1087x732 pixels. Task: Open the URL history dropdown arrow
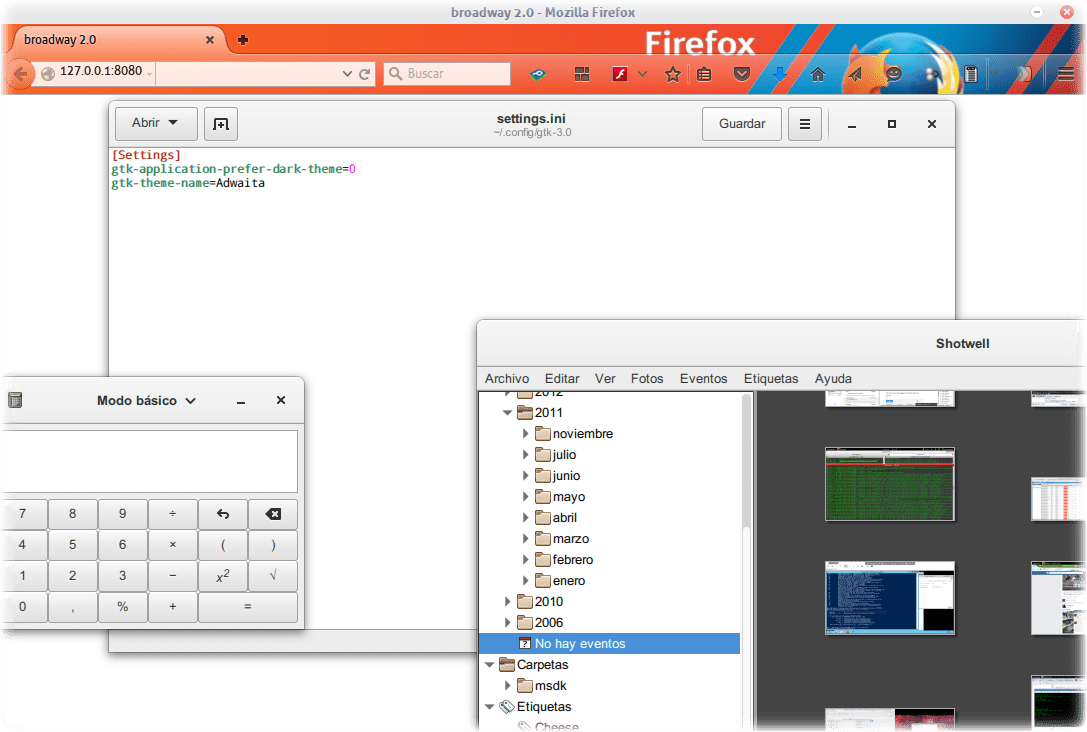pos(347,73)
